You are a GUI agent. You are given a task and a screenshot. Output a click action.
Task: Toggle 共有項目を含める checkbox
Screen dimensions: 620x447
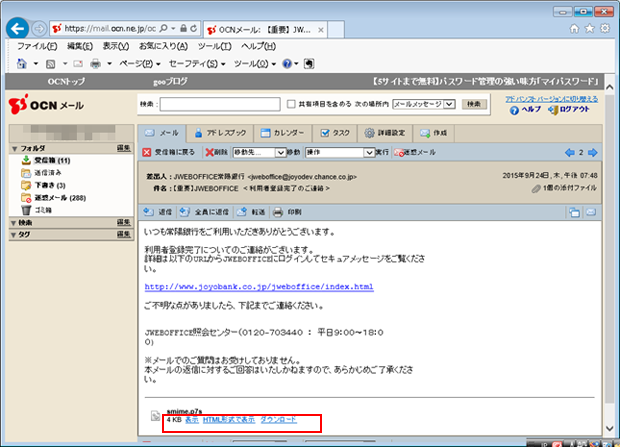tap(291, 104)
